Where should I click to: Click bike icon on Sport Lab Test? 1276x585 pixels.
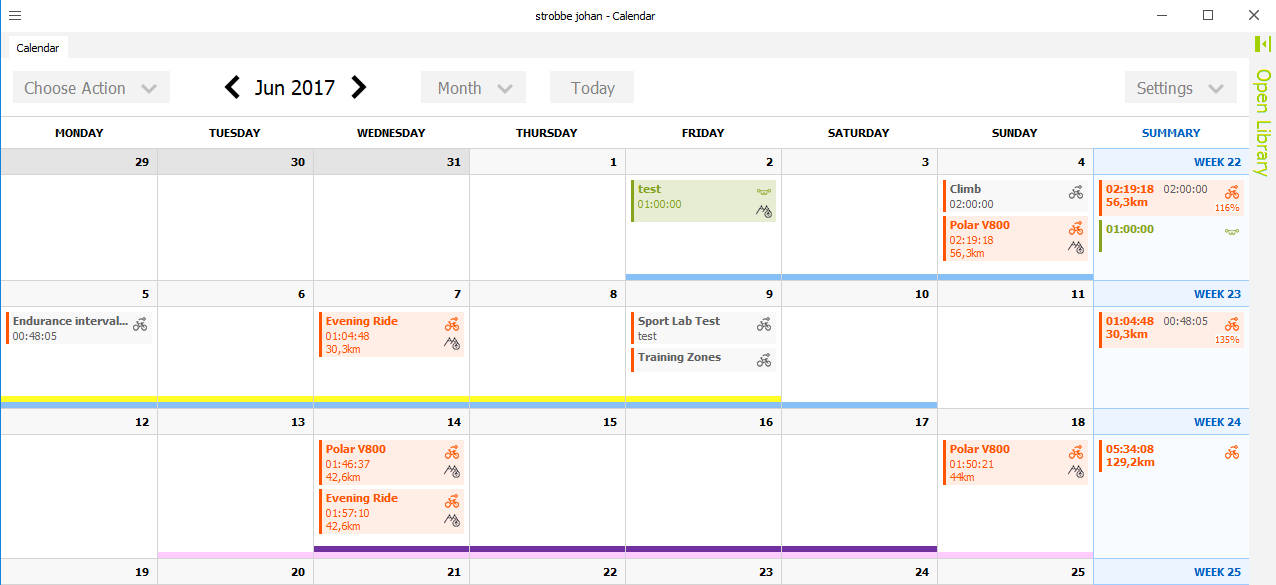point(764,324)
